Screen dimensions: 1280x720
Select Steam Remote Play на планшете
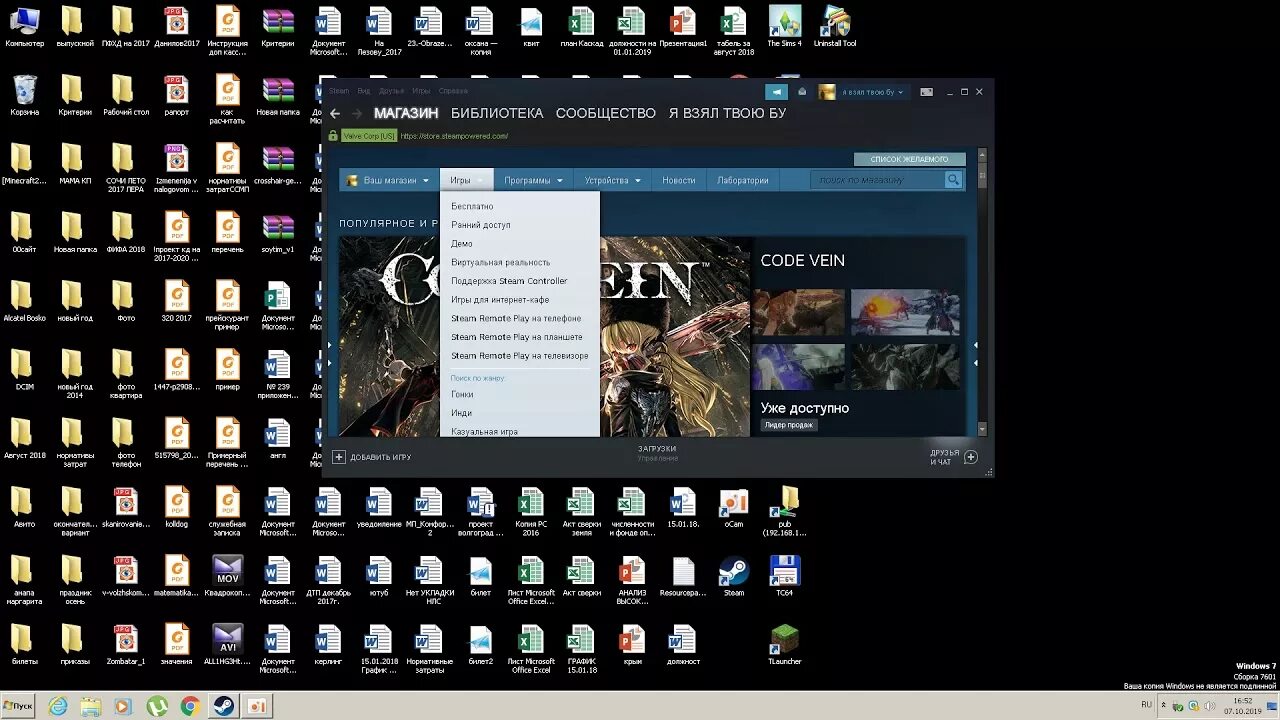point(517,337)
